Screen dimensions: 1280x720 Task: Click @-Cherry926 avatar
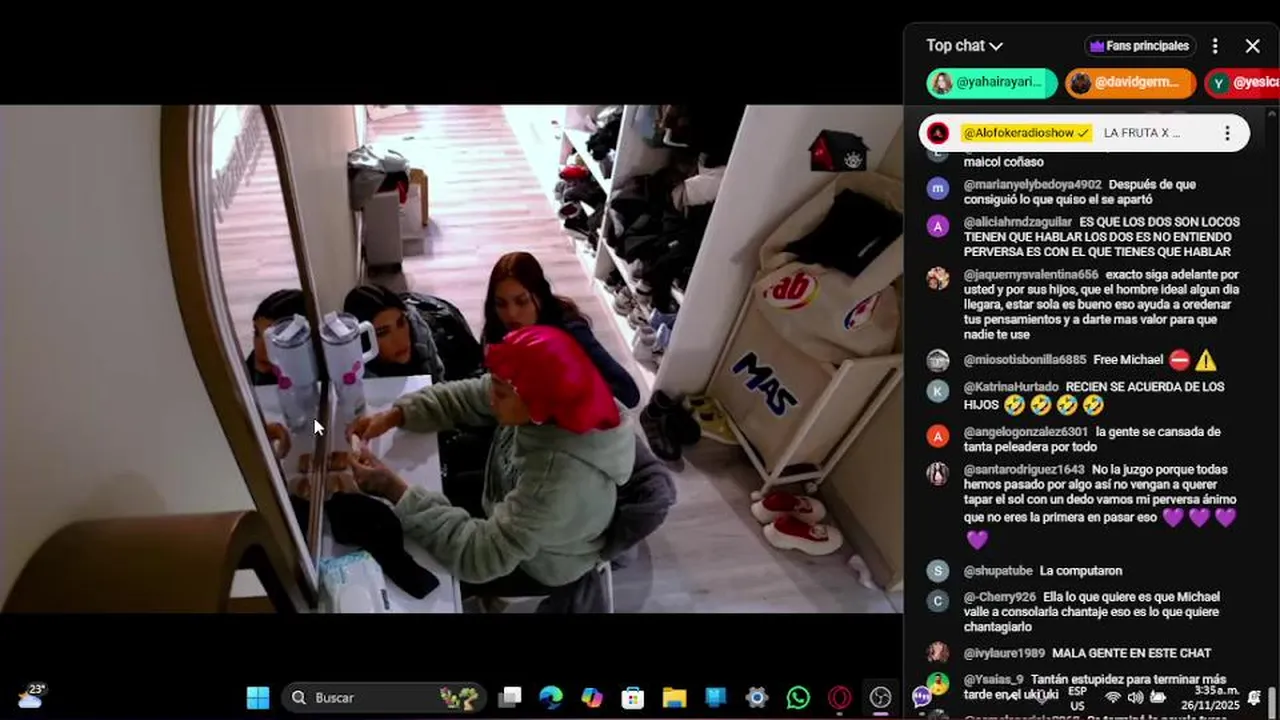pos(937,601)
